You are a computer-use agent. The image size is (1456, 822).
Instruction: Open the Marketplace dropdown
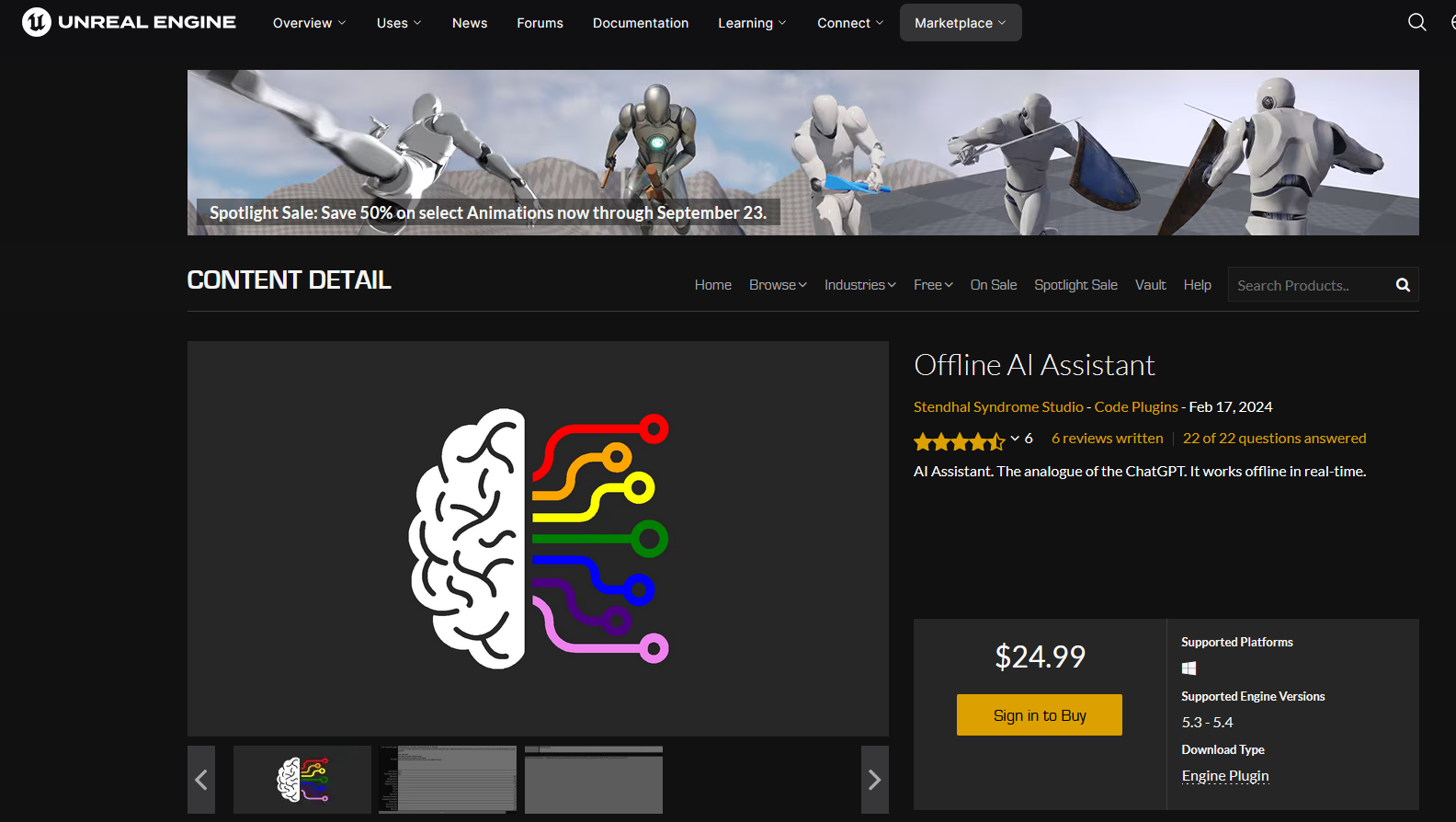(961, 23)
